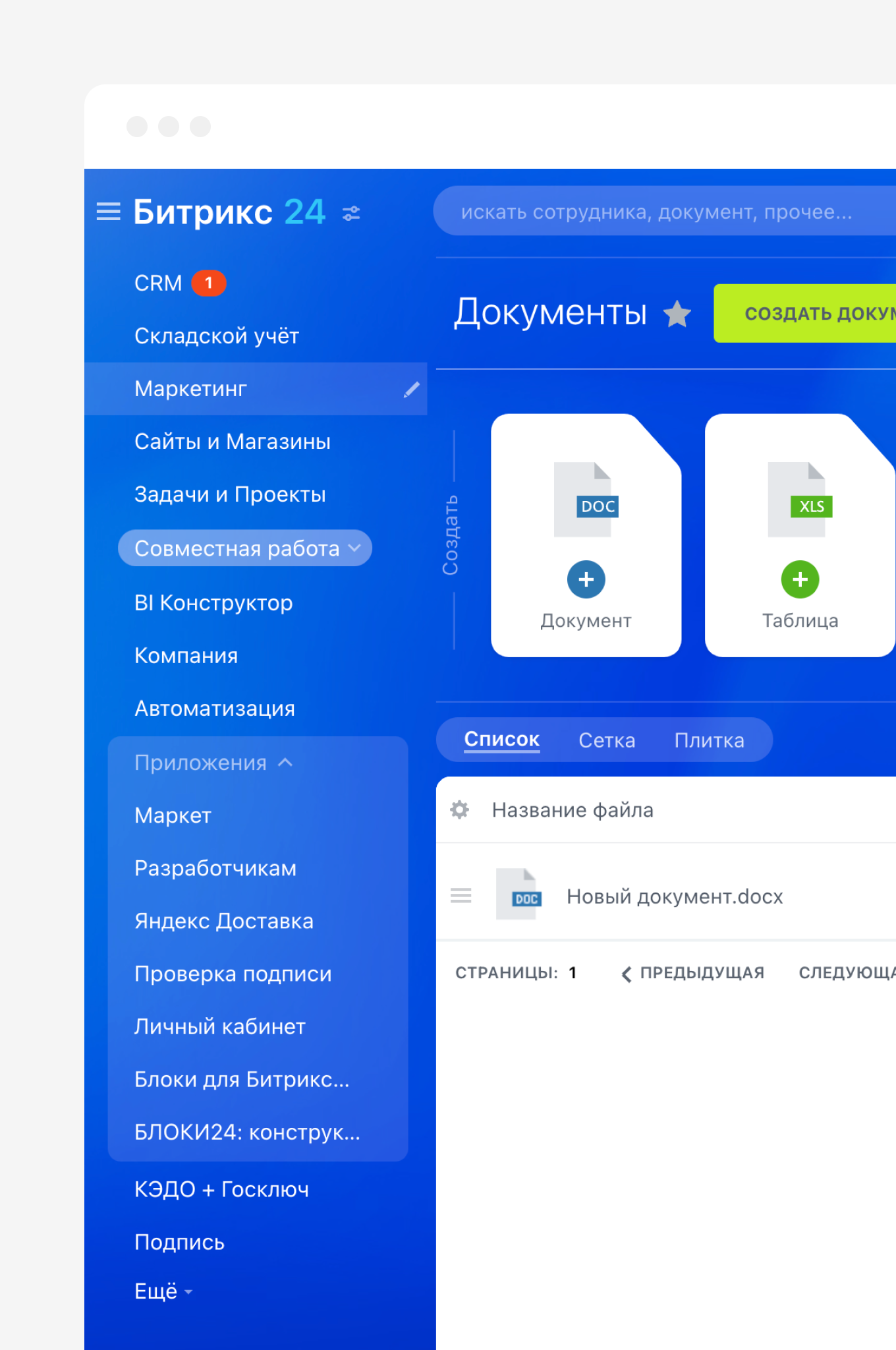The height and width of the screenshot is (1350, 896).
Task: Click the green СОЗДАТЬ ДОКУМЕНТ button
Action: [x=804, y=313]
